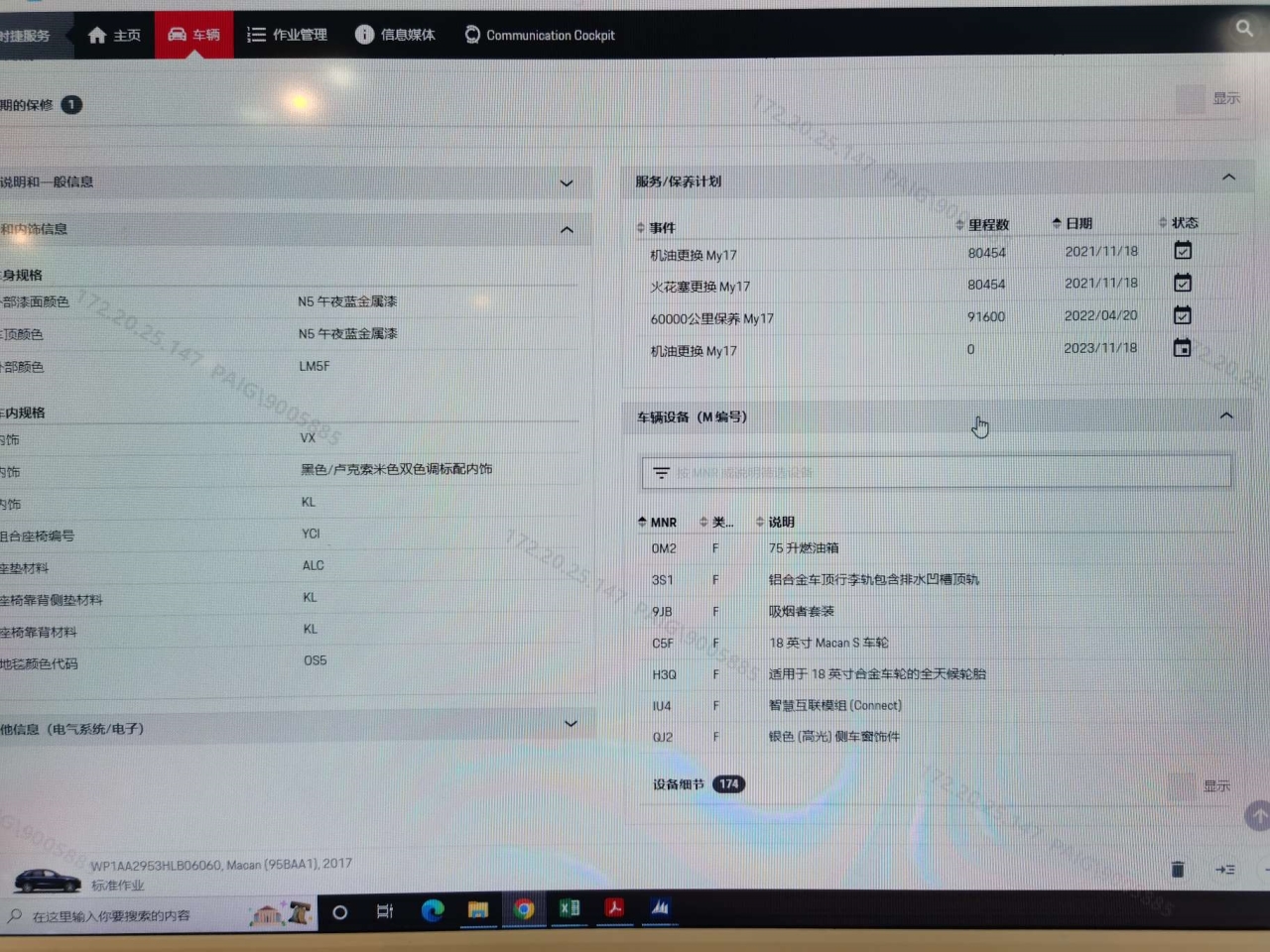Sort service plan by 事件 column
Screen dimensions: 1270x952
[656, 227]
